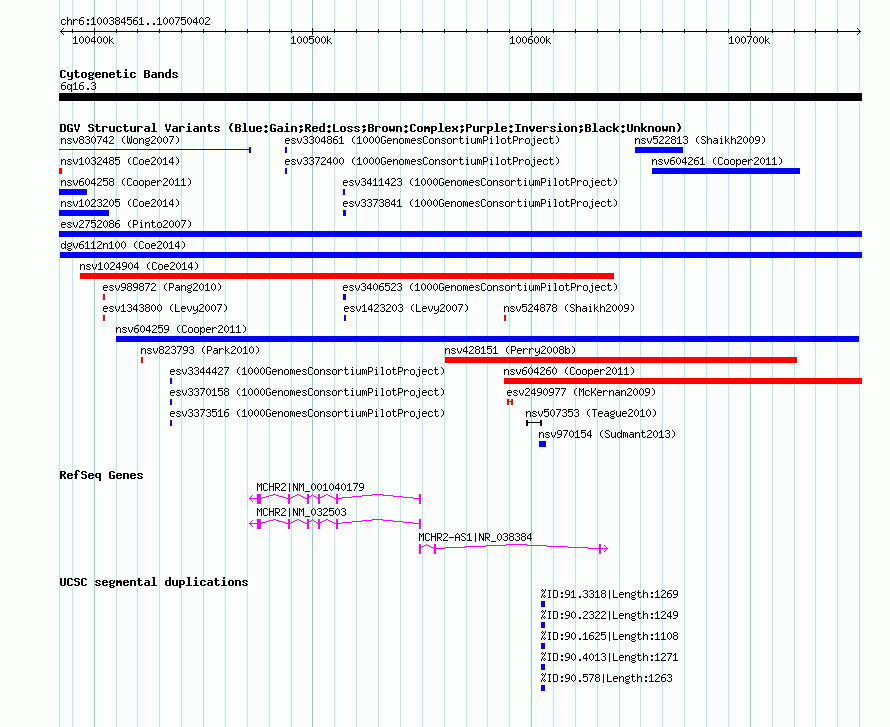Select esv3411423 1000Genomes variant label

(480, 182)
